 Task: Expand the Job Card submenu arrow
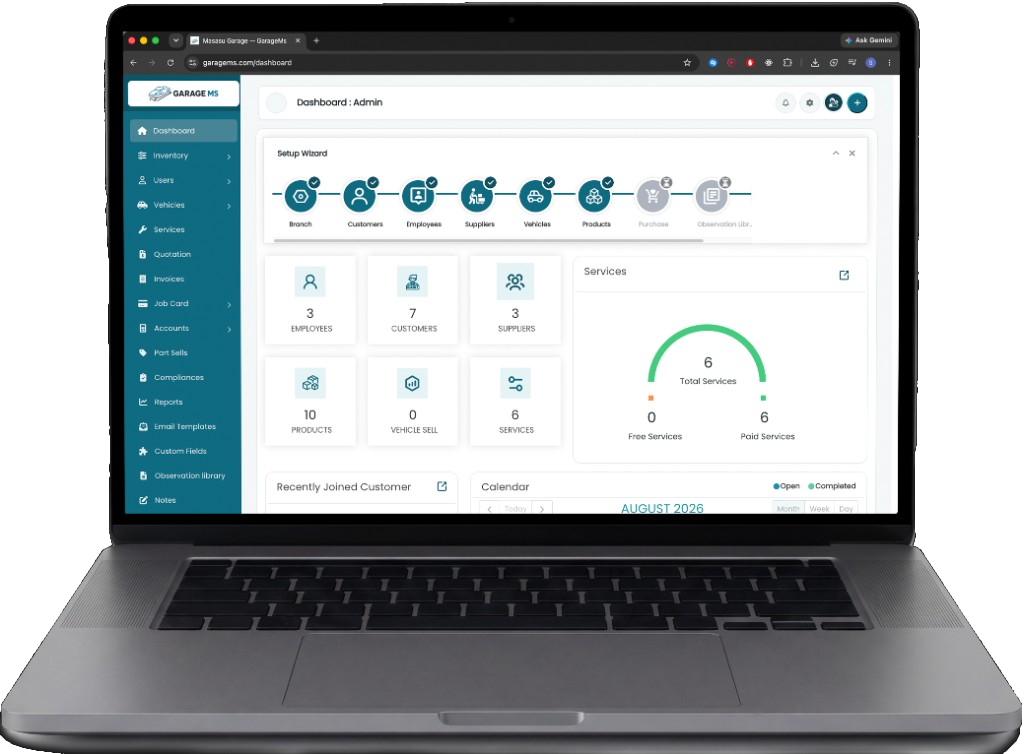(x=229, y=304)
